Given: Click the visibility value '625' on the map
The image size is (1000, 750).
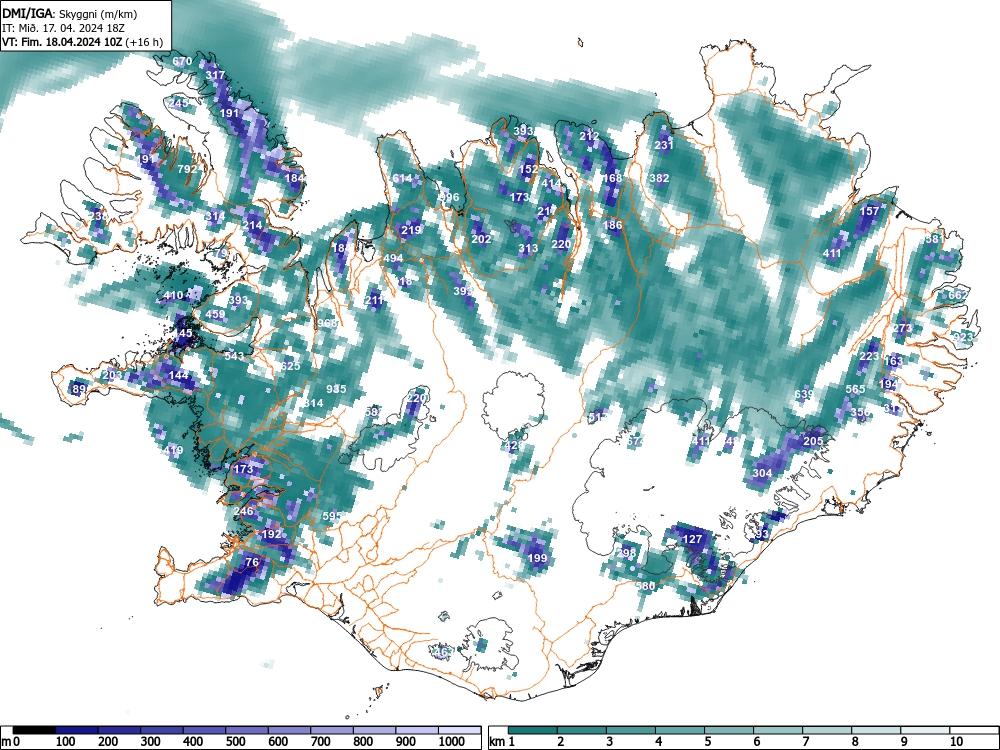Looking at the screenshot, I should [x=290, y=366].
